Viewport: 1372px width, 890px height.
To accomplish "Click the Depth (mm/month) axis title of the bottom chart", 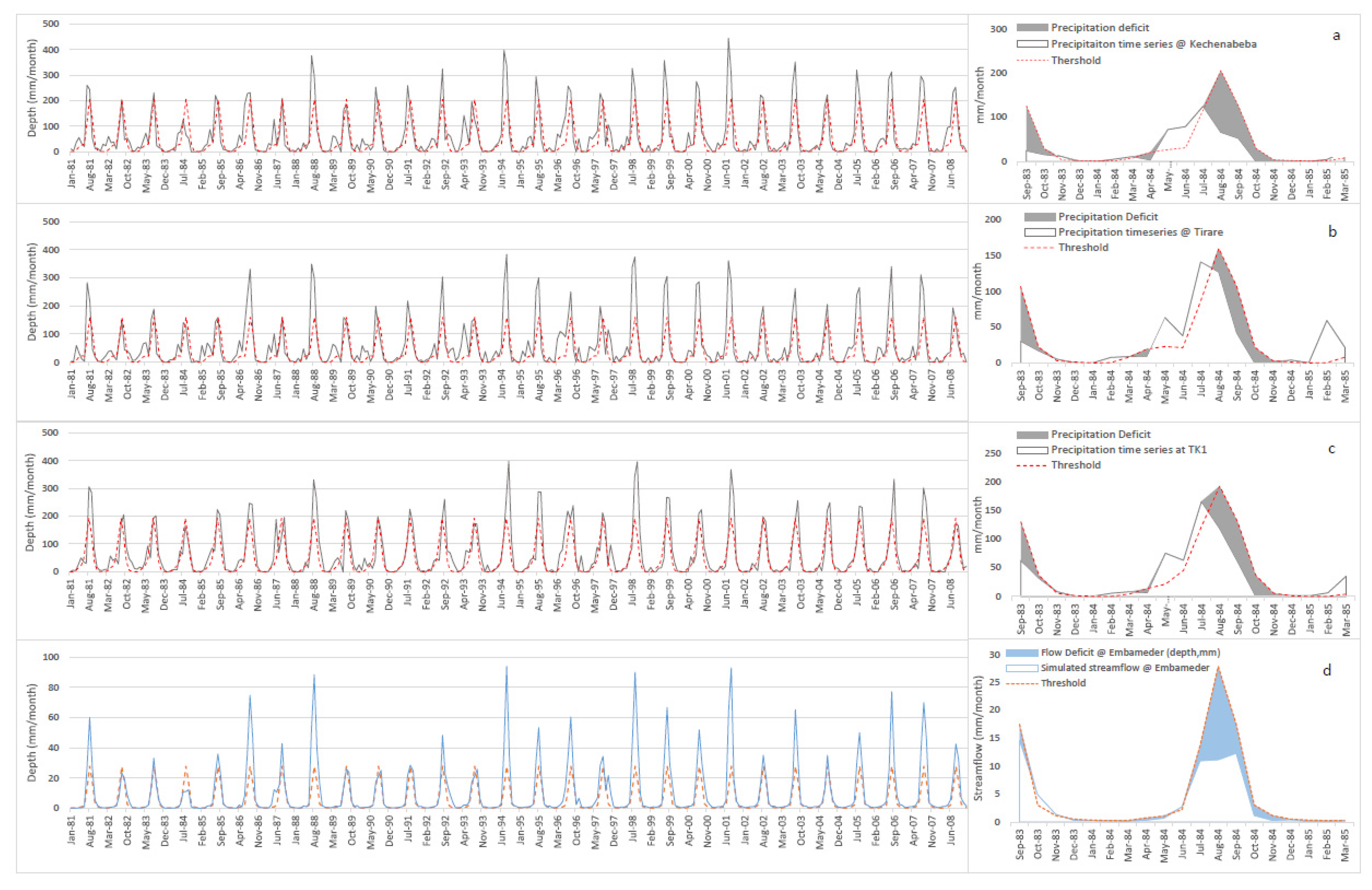I will point(32,733).
